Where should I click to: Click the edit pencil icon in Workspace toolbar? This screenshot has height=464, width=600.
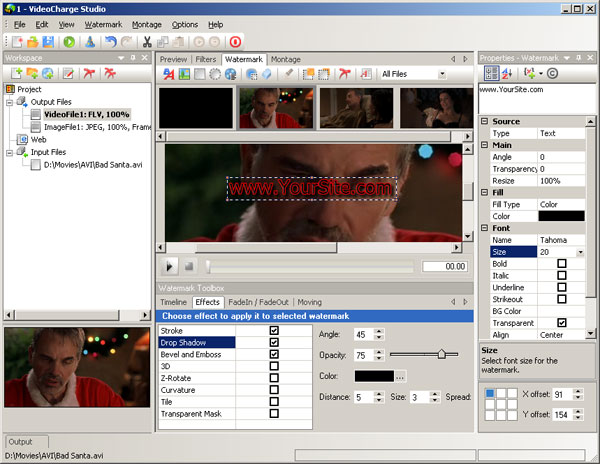[68, 73]
